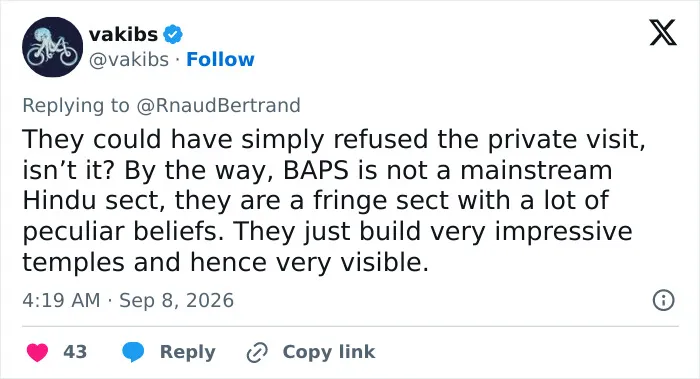700x379 pixels.
Task: Click the Reply button label
Action: pyautogui.click(x=188, y=352)
